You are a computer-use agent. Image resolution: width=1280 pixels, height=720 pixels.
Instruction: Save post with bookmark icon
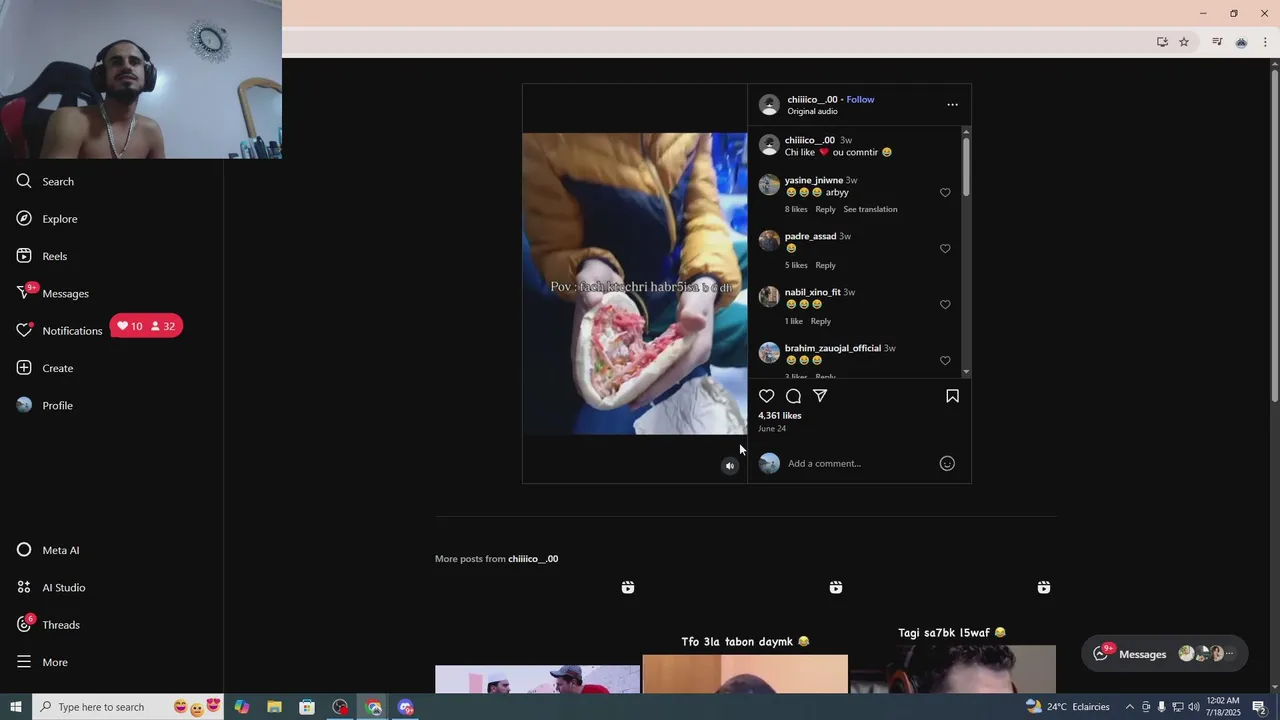[x=952, y=396]
